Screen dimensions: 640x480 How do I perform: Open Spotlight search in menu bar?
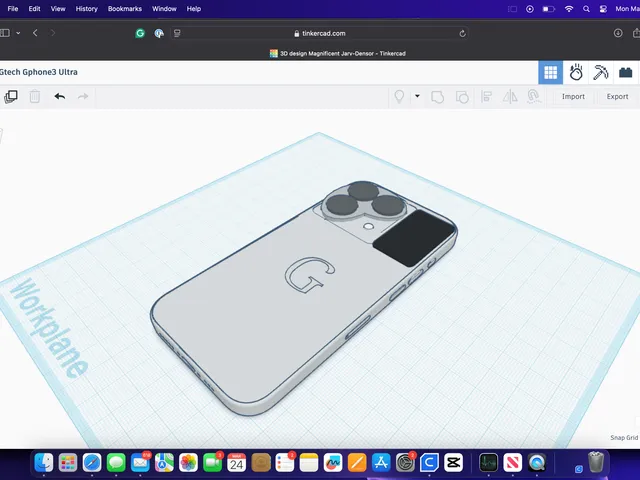(x=586, y=9)
